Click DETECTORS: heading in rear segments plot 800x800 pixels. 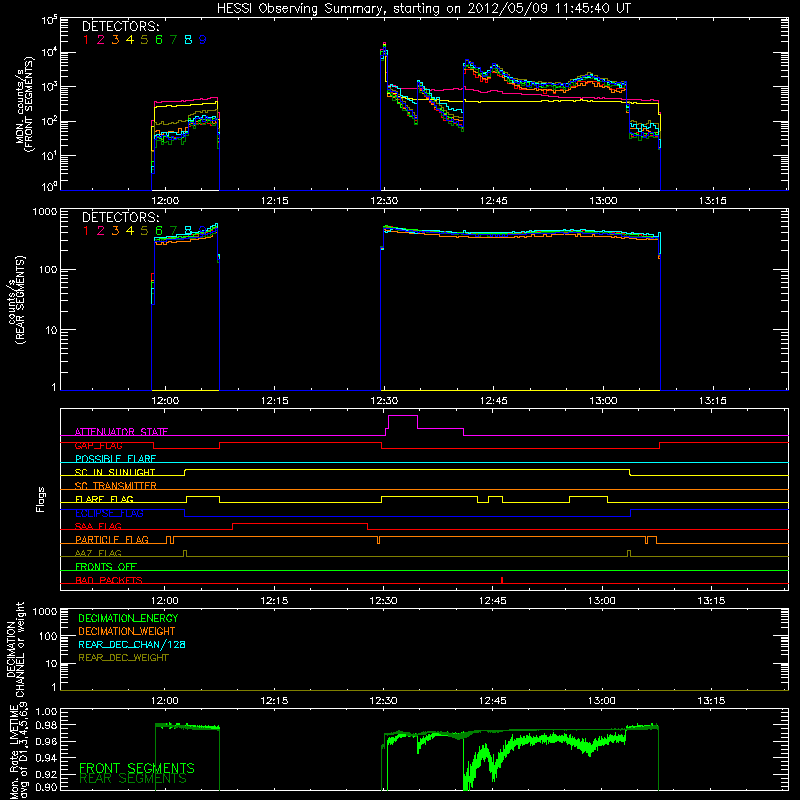(121, 217)
